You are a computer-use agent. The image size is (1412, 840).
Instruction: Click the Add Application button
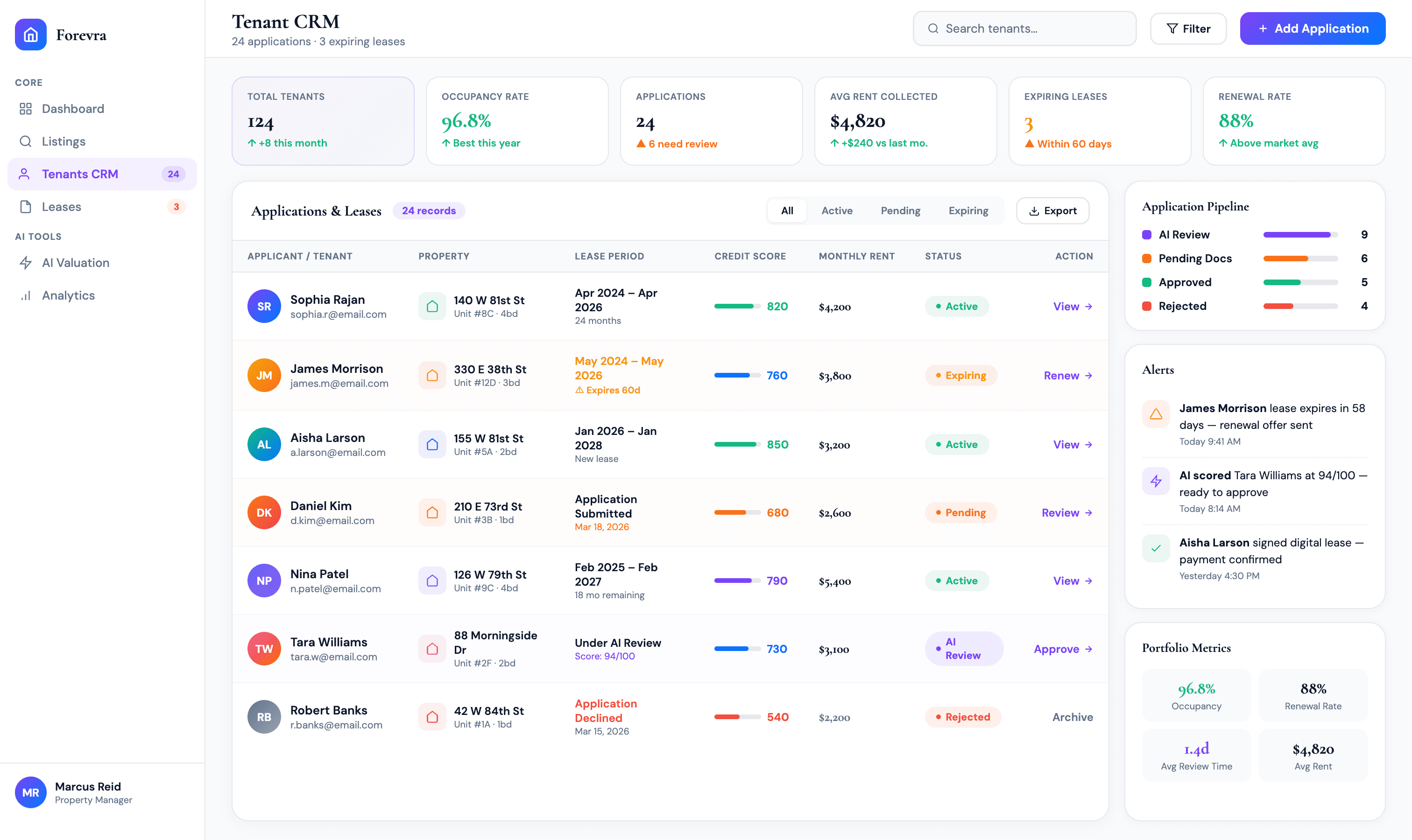tap(1313, 28)
